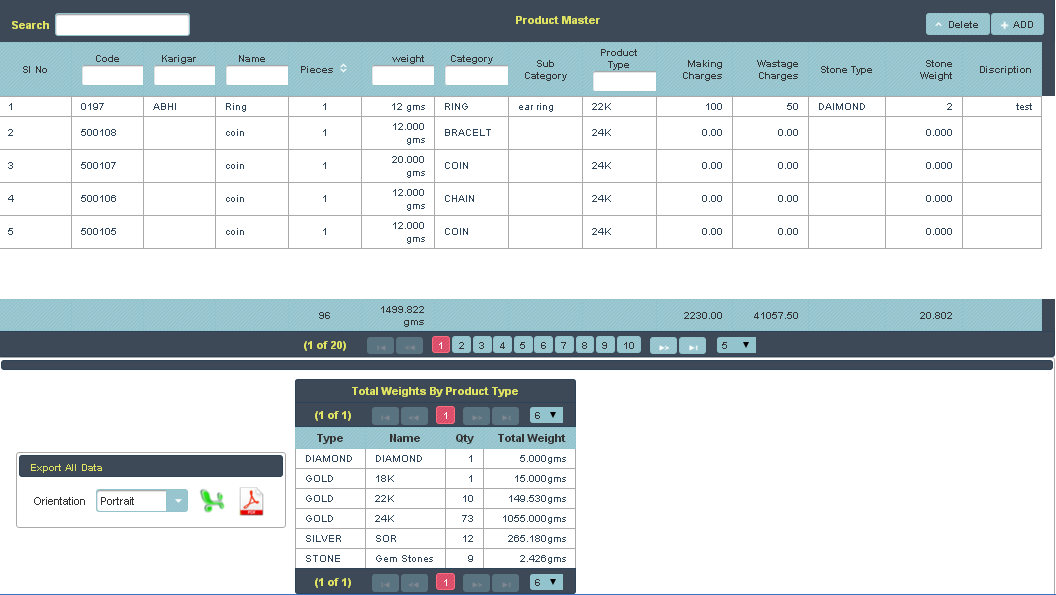Image resolution: width=1056 pixels, height=595 pixels.
Task: Switch to page 5 of products
Action: (x=523, y=345)
